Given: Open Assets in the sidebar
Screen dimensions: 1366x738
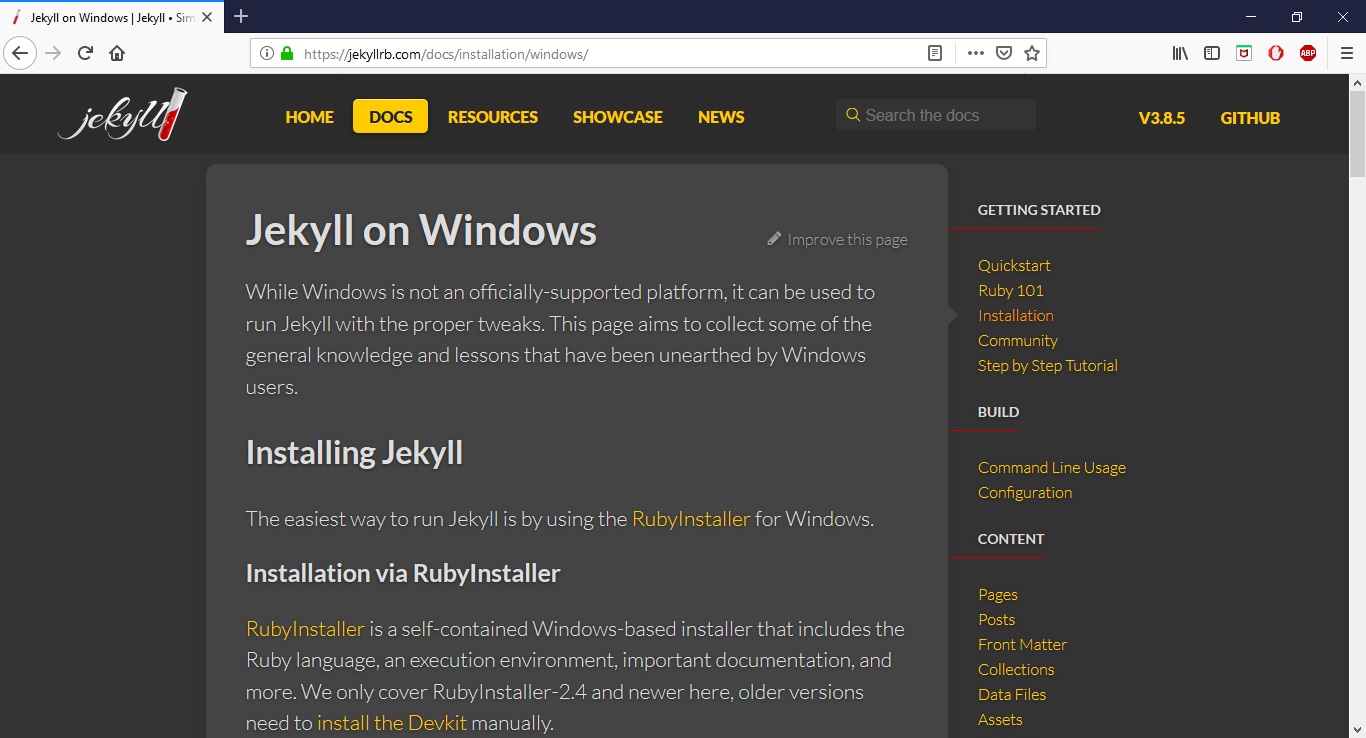Looking at the screenshot, I should click(x=1000, y=719).
